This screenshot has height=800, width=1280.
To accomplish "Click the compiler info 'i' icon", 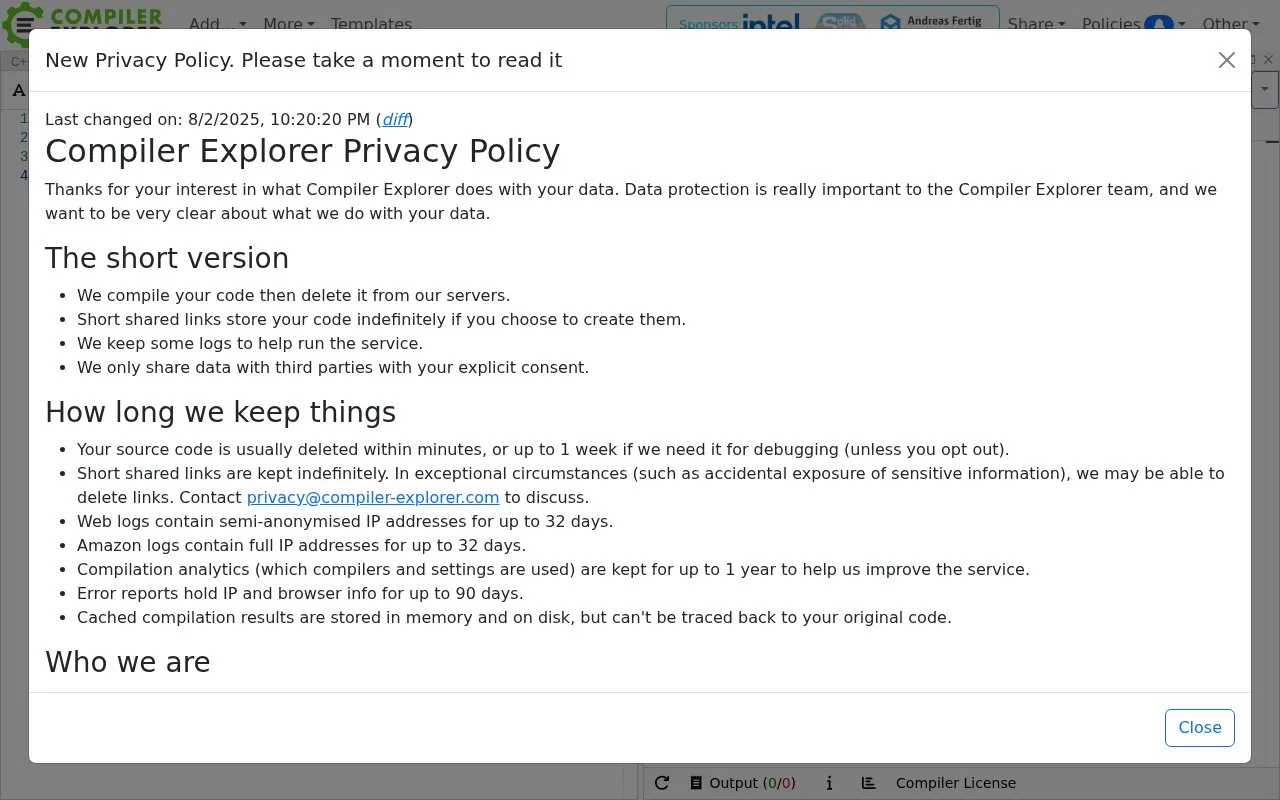I will [x=829, y=784].
